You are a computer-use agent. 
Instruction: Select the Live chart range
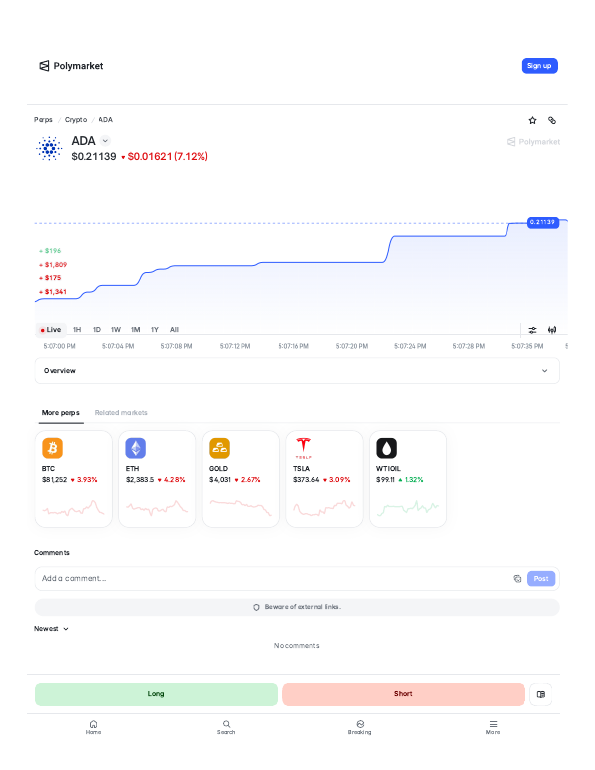tap(51, 330)
